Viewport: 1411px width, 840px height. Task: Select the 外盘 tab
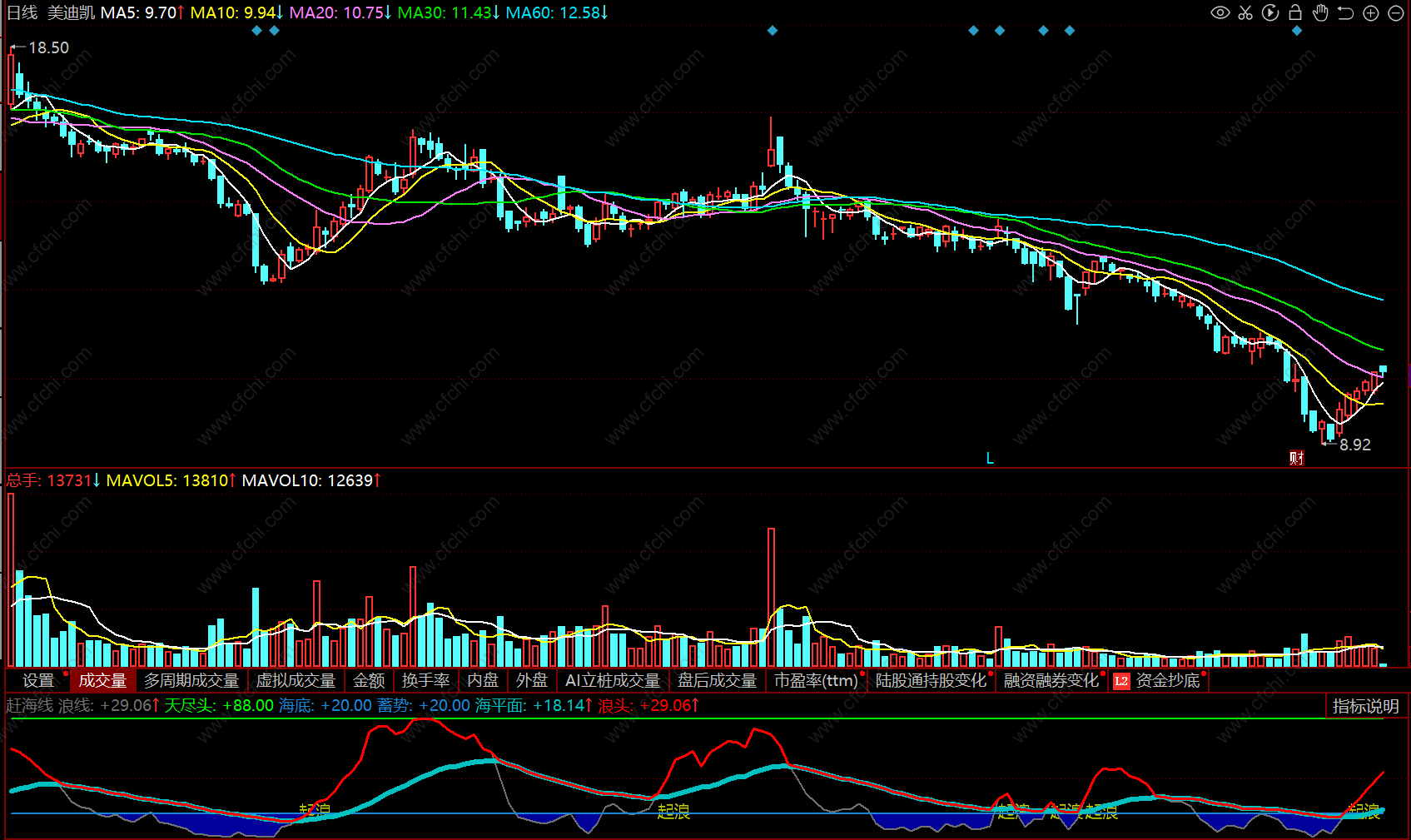coord(532,681)
